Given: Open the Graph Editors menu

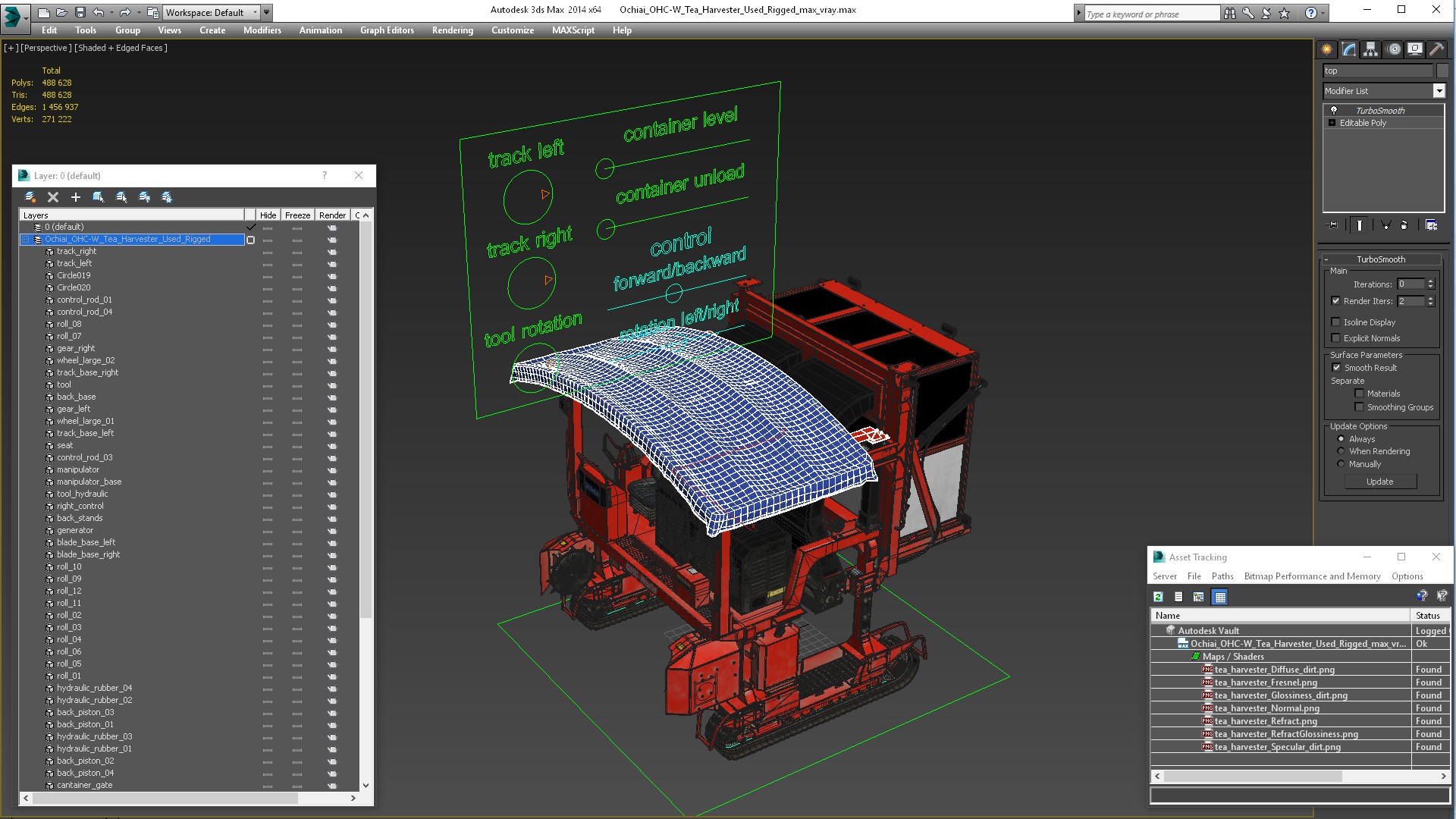Looking at the screenshot, I should coord(387,30).
